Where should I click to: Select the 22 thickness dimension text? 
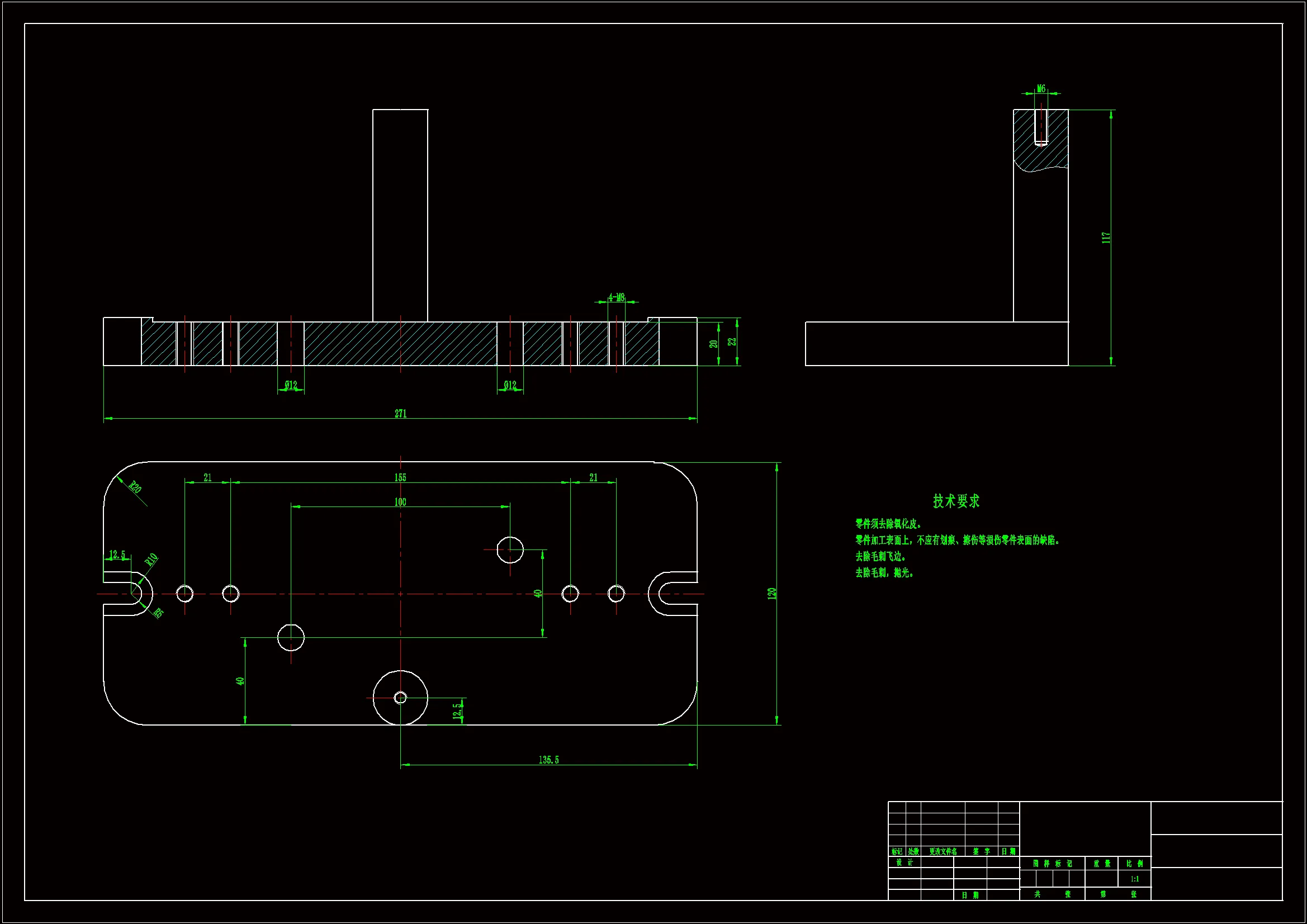[732, 342]
